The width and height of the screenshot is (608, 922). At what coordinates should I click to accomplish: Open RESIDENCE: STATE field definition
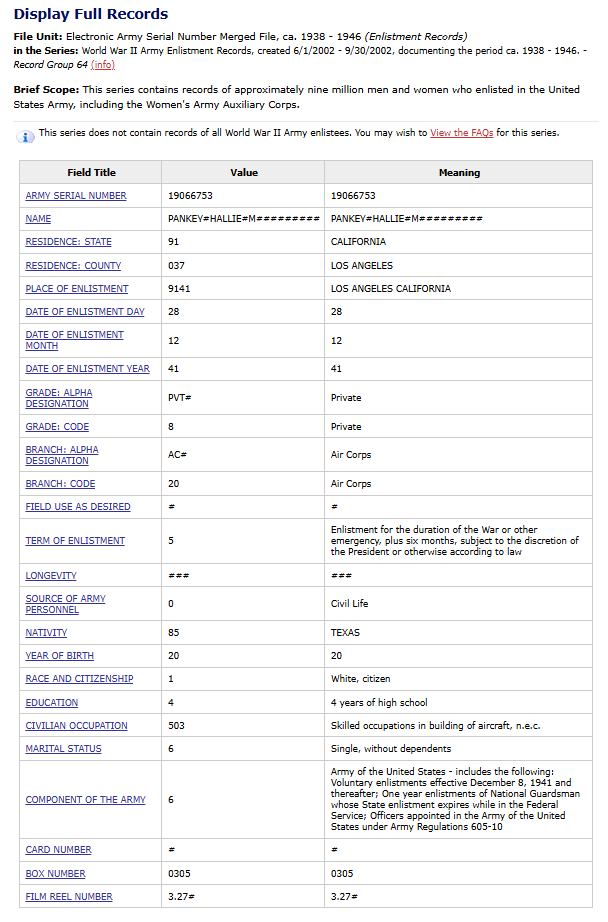coord(68,242)
